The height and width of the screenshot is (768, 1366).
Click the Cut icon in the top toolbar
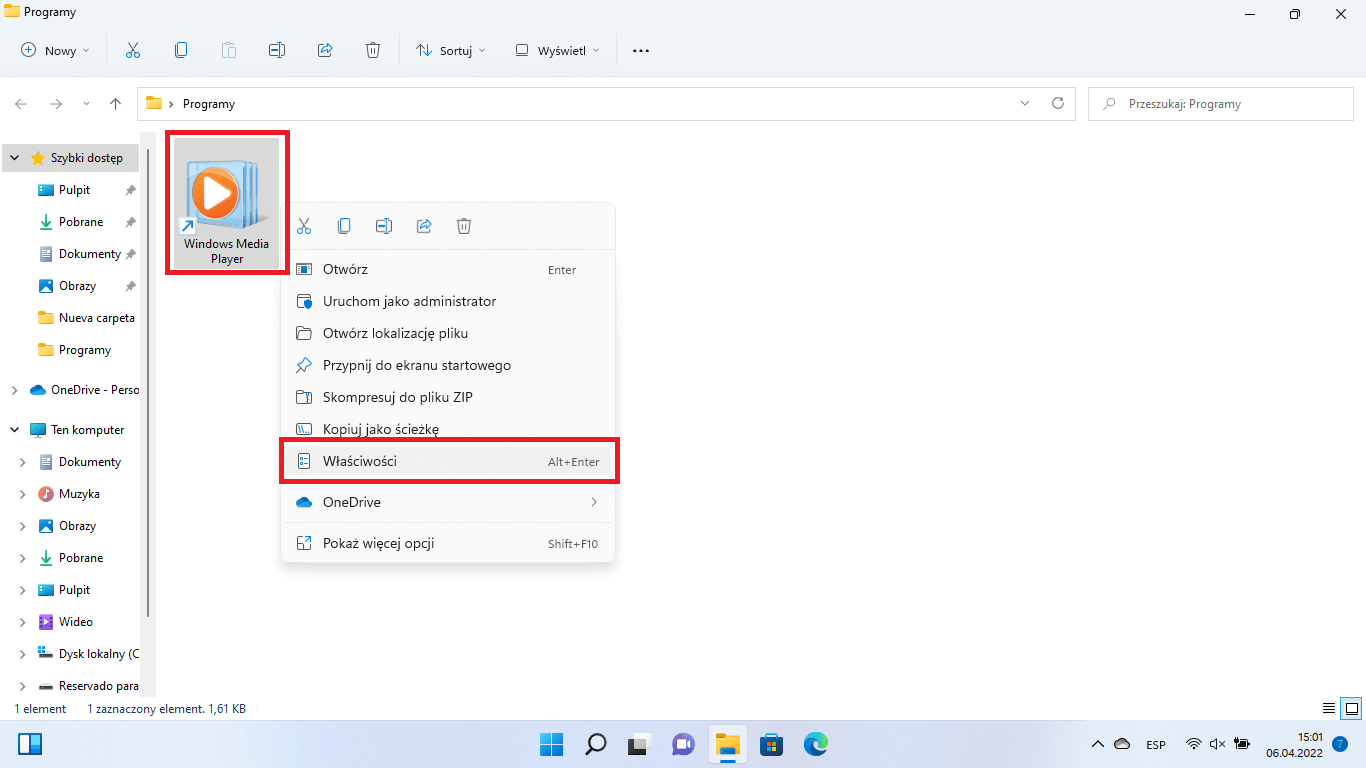pyautogui.click(x=132, y=50)
